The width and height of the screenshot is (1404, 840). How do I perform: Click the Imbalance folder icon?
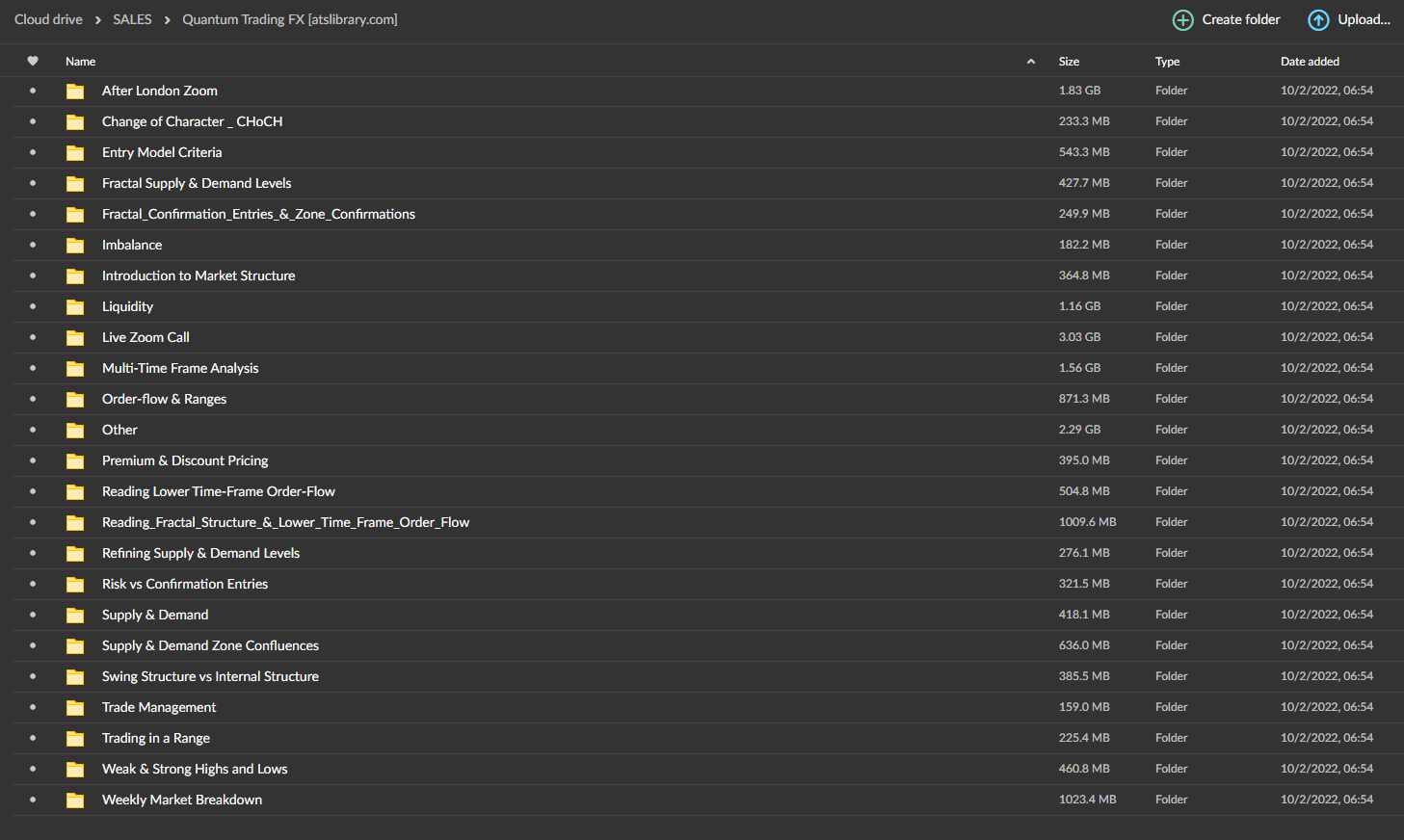tap(75, 246)
